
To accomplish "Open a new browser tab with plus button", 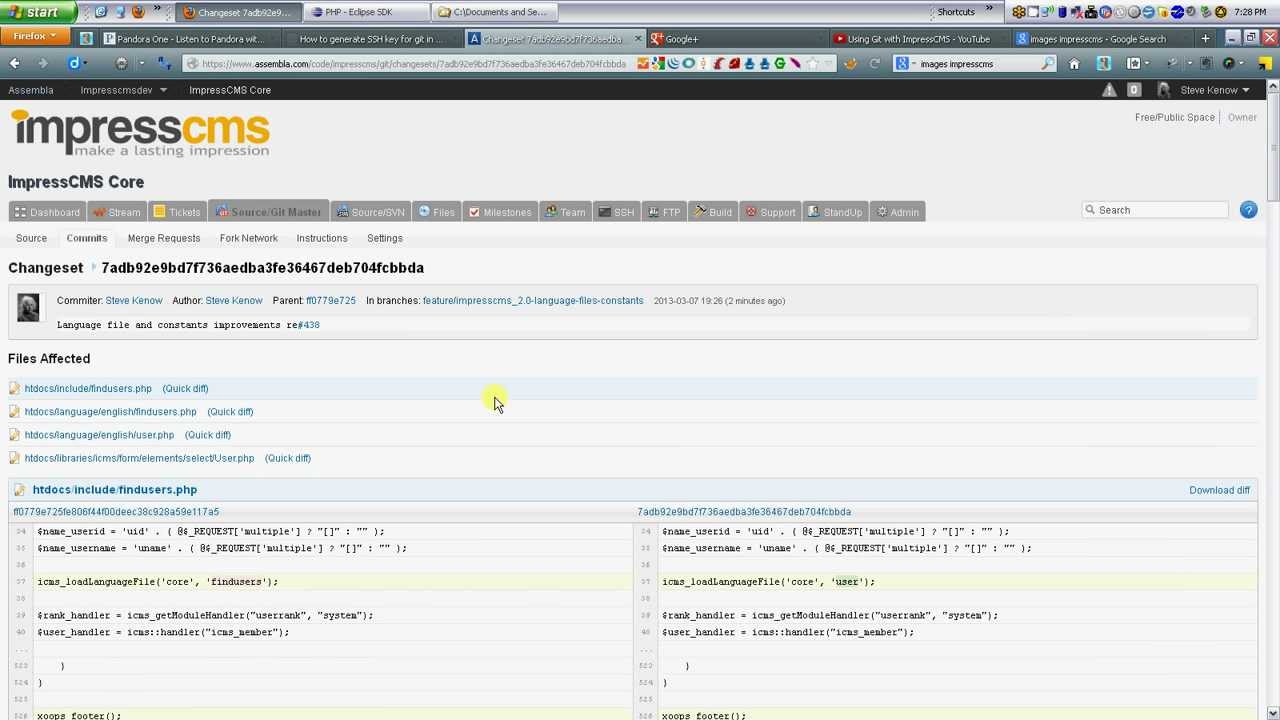I will coord(1205,39).
